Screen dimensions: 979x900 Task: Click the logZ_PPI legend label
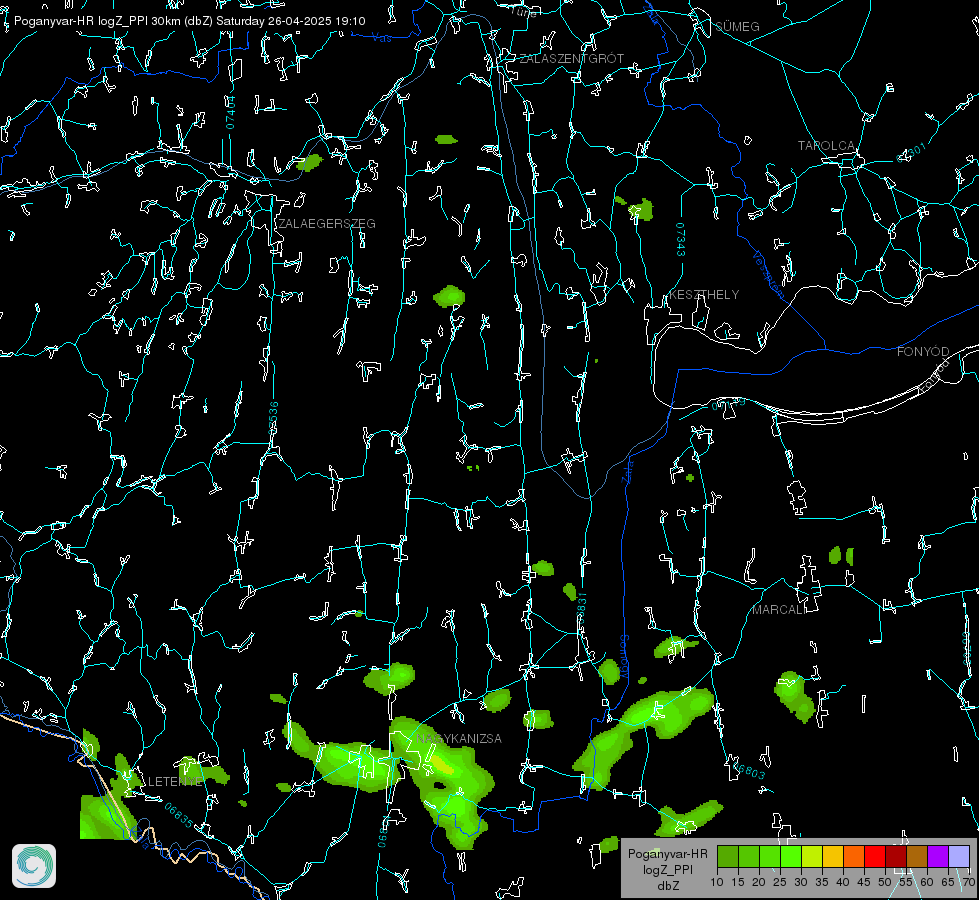[668, 869]
